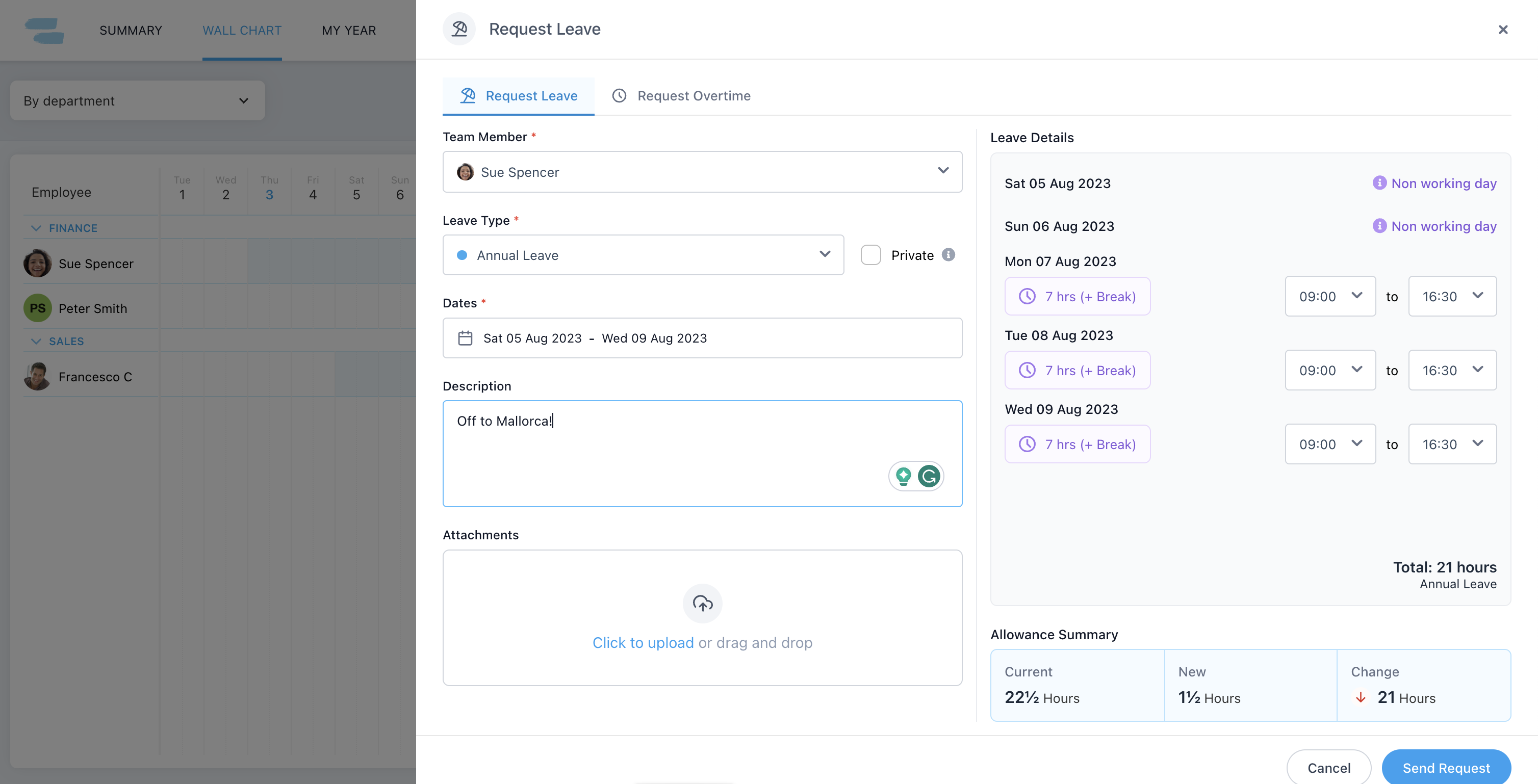Click the Current 22½ Hours allowance cell
Image resolution: width=1538 pixels, height=784 pixels.
[1078, 685]
